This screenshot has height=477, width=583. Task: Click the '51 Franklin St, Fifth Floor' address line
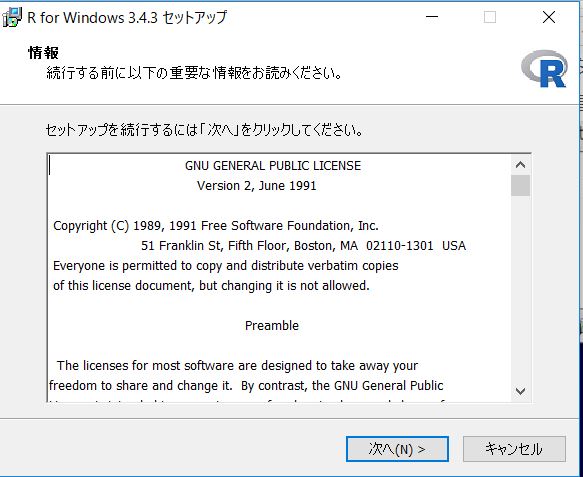[x=303, y=246]
